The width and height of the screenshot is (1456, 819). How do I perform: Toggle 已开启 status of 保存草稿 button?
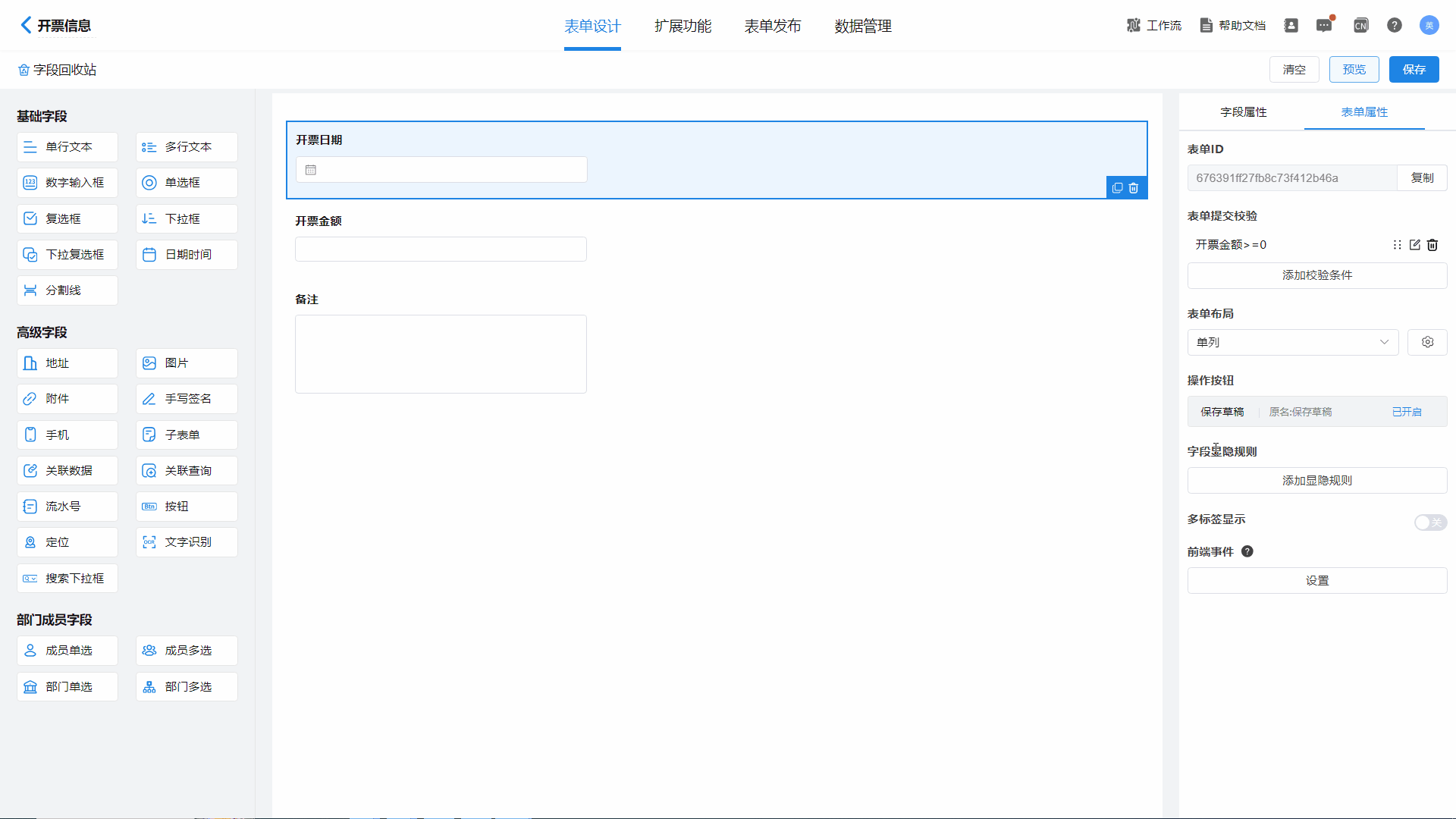1407,412
